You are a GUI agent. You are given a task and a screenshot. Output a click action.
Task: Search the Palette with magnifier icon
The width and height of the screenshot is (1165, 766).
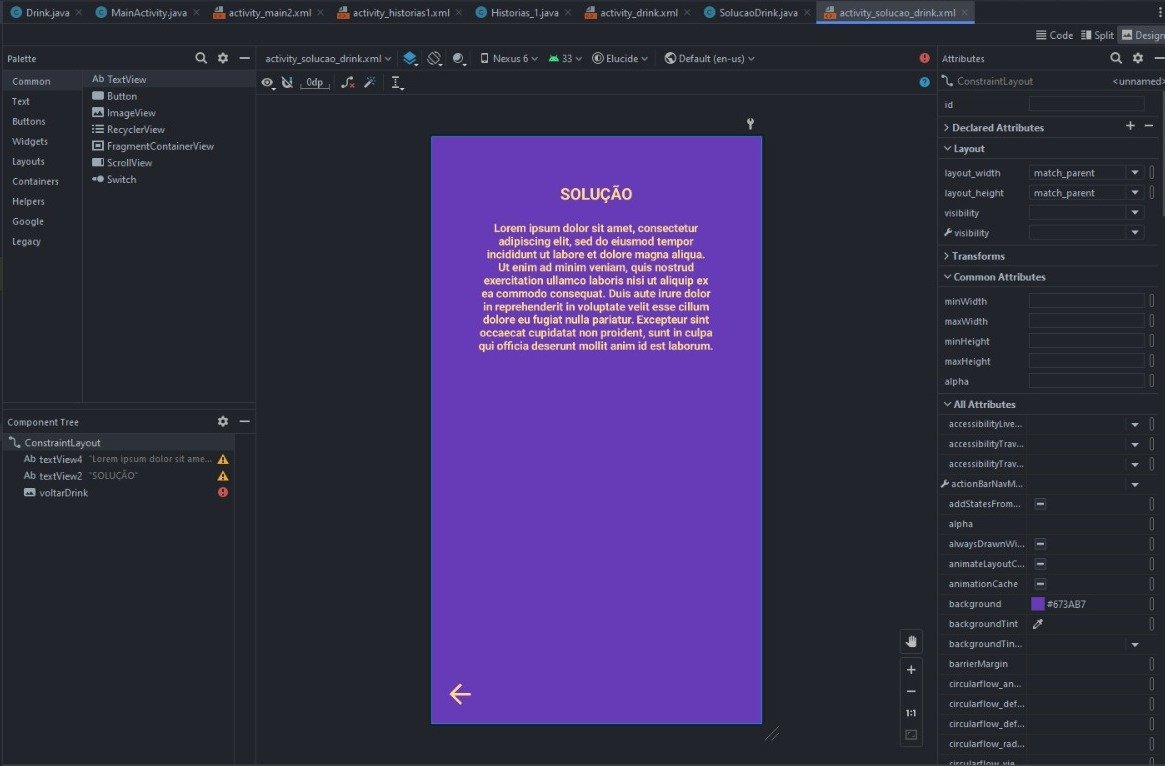(x=201, y=59)
